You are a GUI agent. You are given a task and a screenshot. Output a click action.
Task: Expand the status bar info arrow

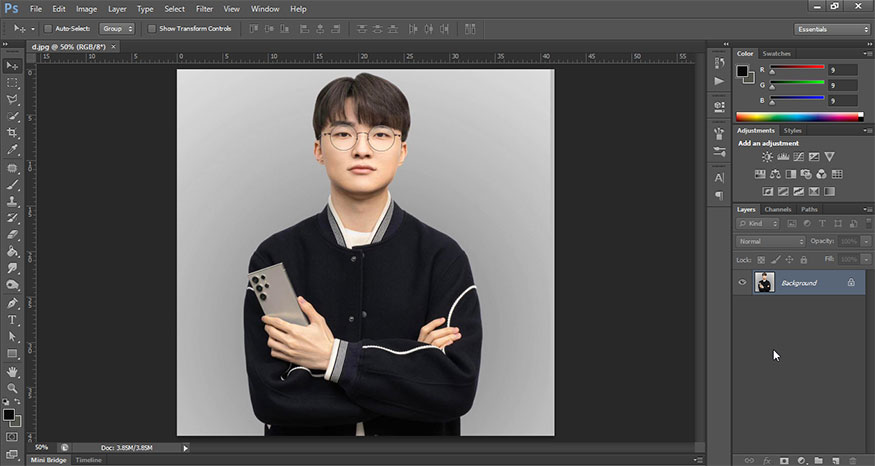186,448
